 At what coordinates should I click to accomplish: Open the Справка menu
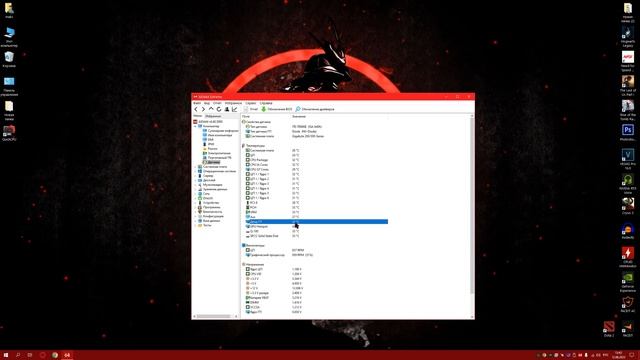point(266,103)
